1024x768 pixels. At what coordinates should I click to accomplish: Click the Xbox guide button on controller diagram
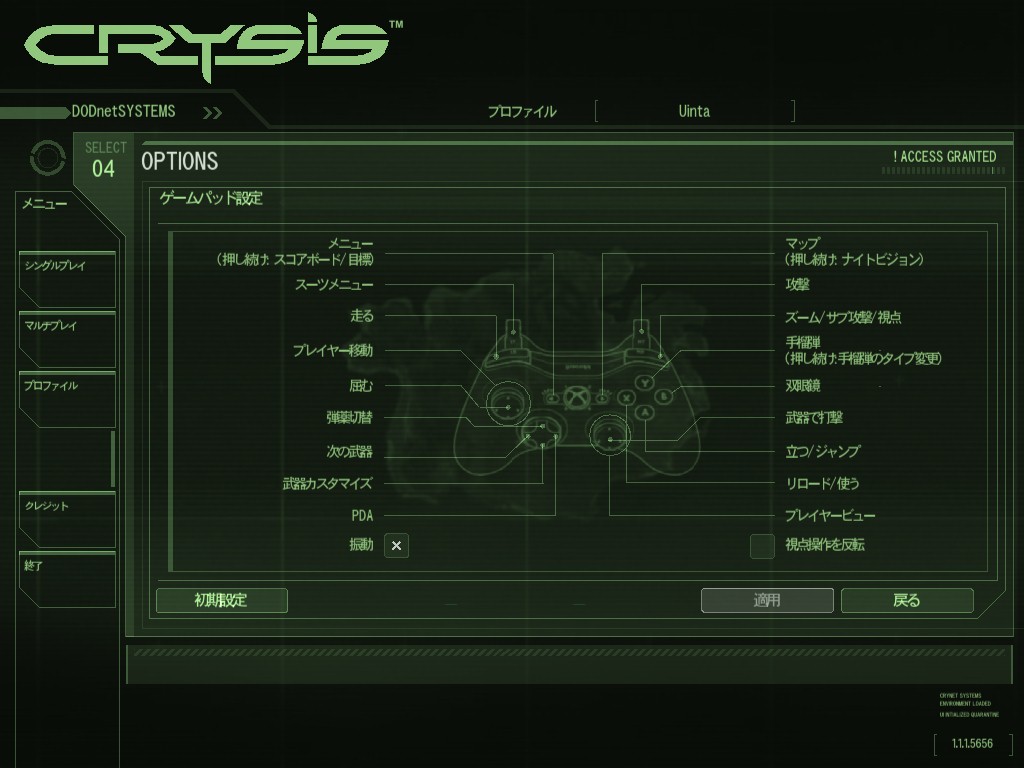click(577, 397)
